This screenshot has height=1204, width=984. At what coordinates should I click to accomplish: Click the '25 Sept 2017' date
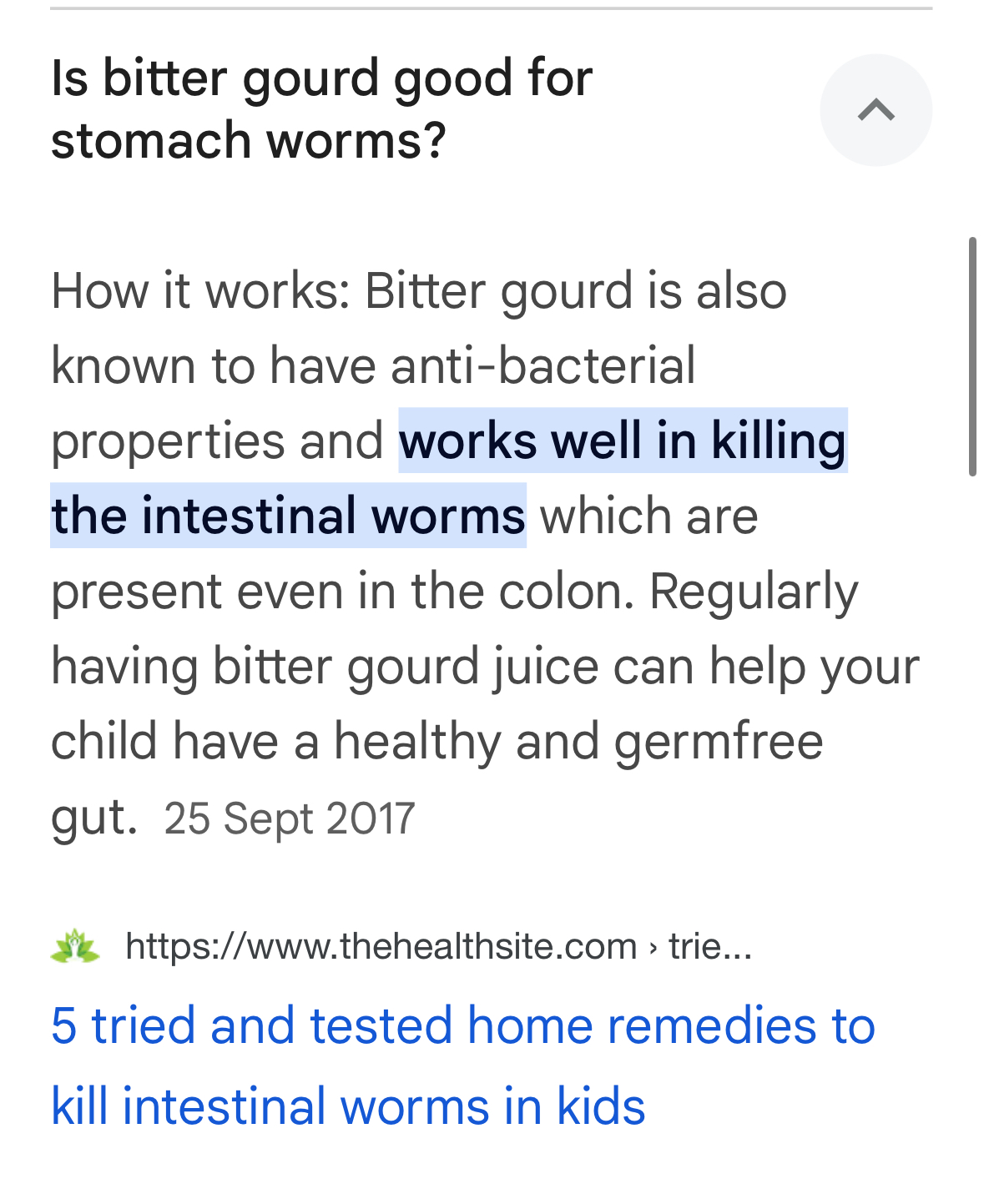[289, 819]
